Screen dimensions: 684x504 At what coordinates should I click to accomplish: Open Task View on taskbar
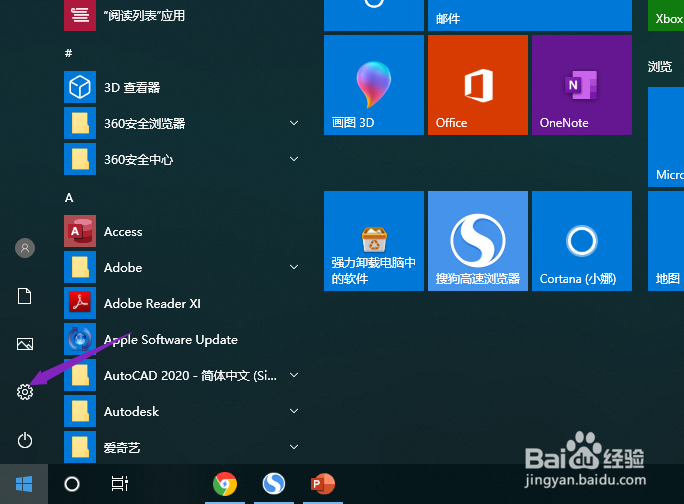tap(120, 484)
